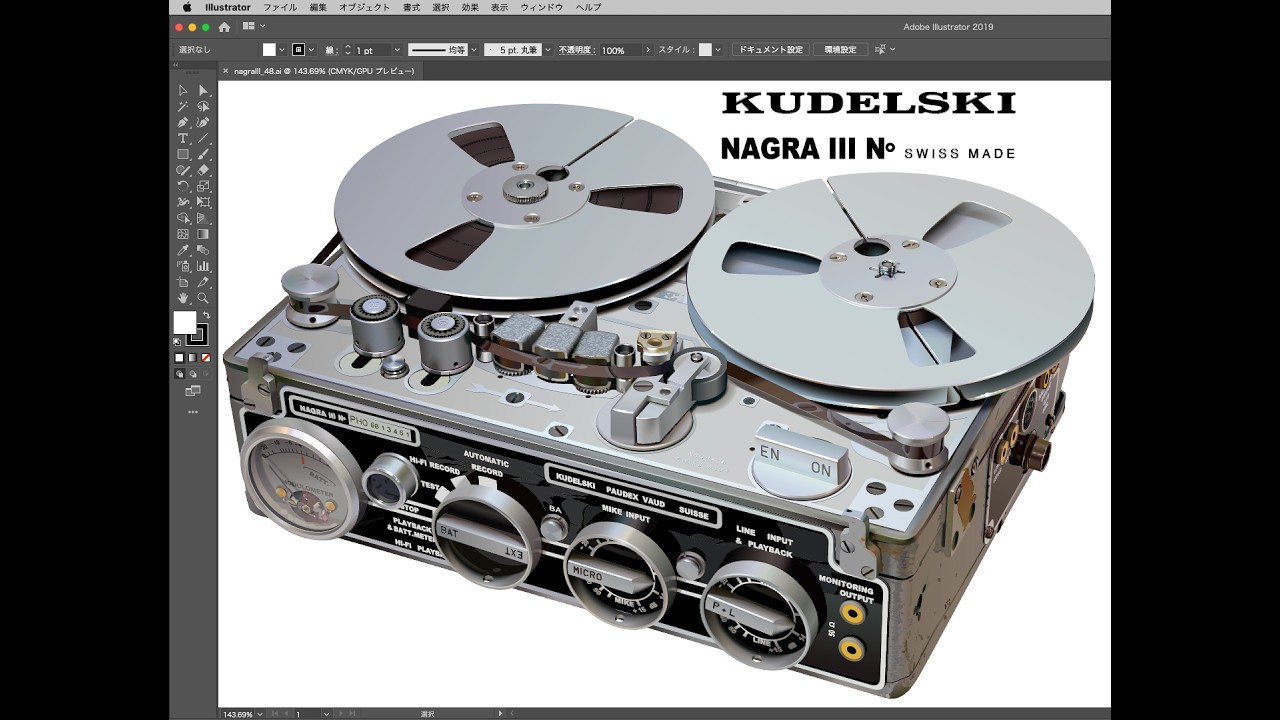The width and height of the screenshot is (1280, 720).
Task: Select the Symbol Sprayer tool
Action: tap(183, 266)
